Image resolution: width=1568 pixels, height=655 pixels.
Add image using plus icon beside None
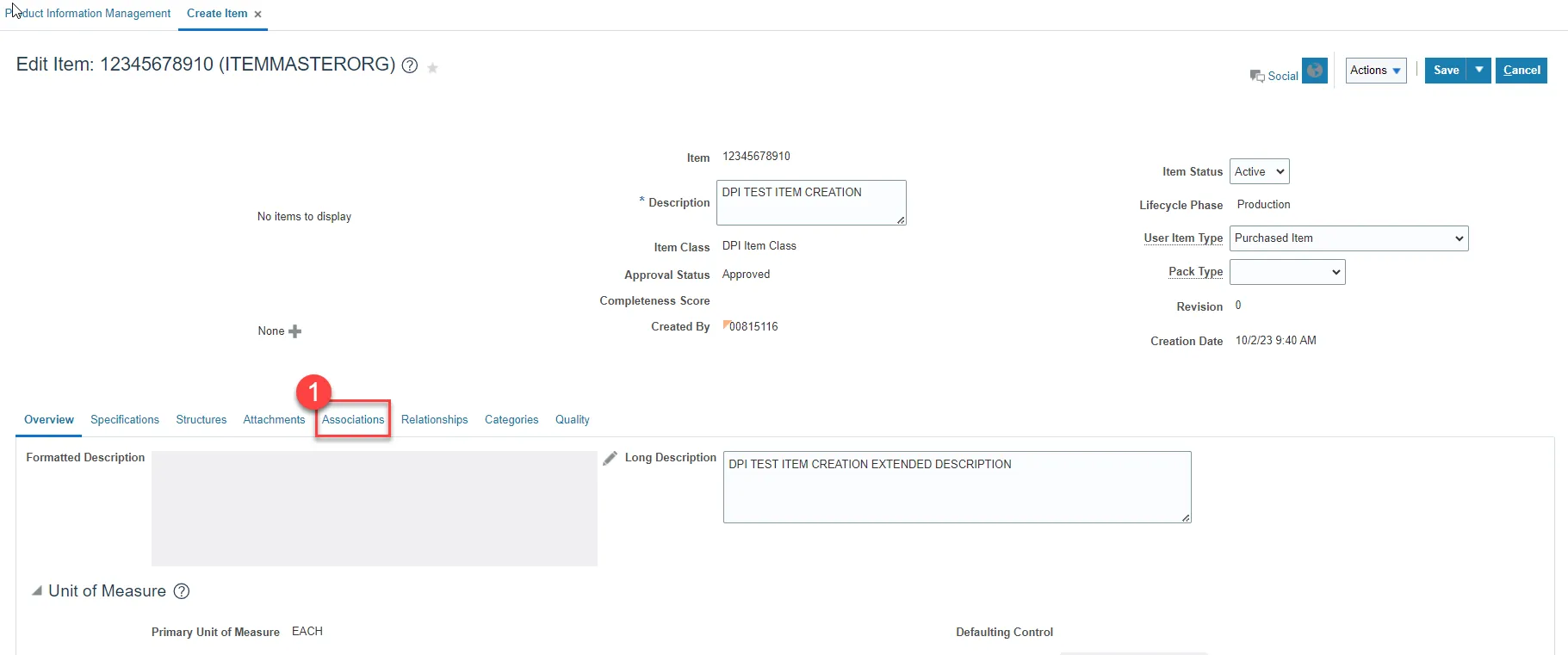[294, 331]
